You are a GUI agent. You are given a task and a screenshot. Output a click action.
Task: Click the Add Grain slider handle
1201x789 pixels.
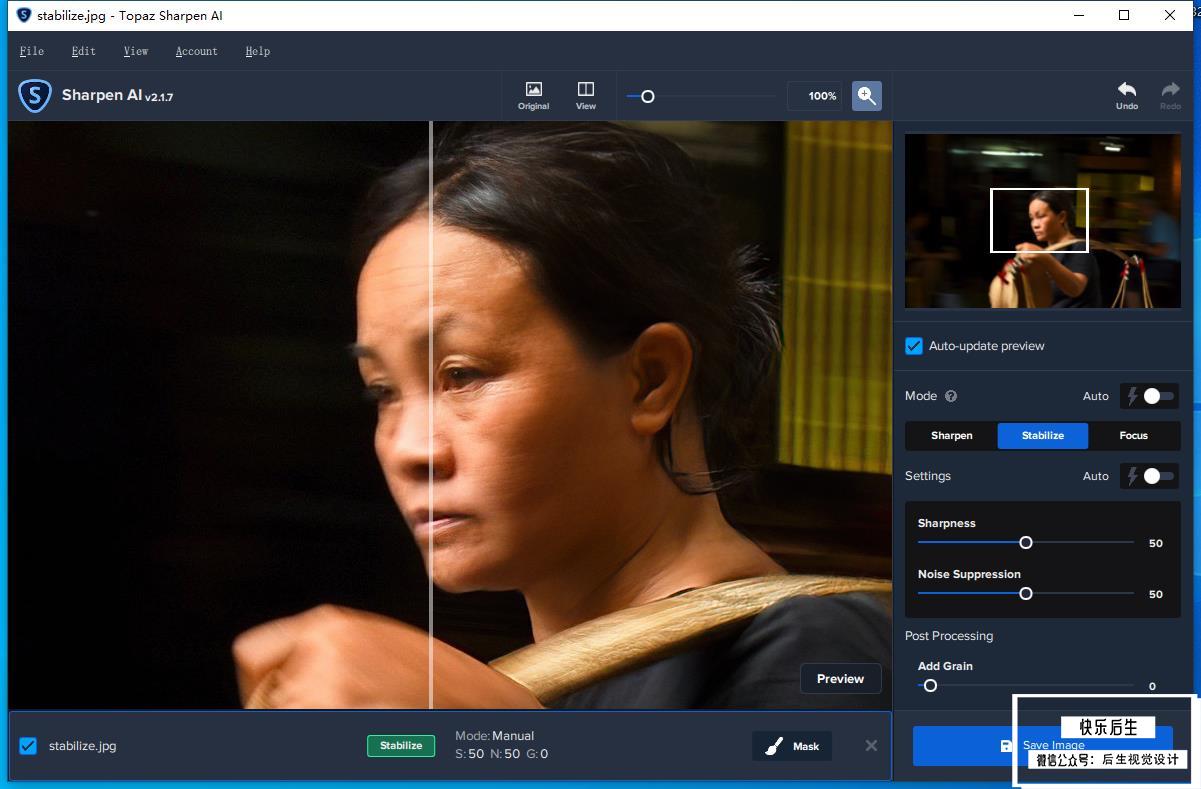pos(930,686)
